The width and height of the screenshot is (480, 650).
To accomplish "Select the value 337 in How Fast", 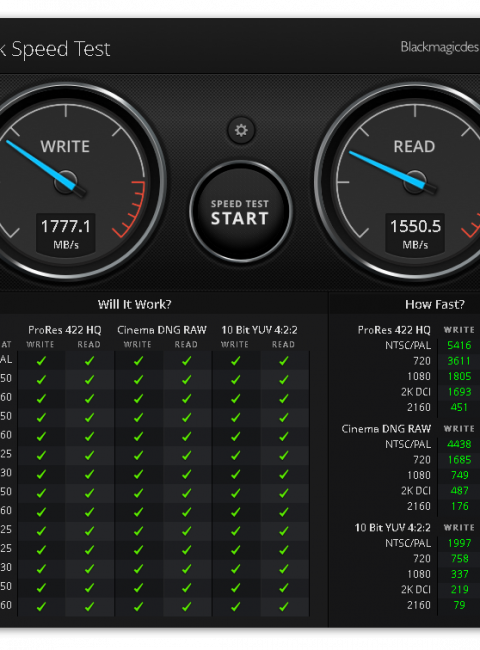I will click(x=460, y=574).
